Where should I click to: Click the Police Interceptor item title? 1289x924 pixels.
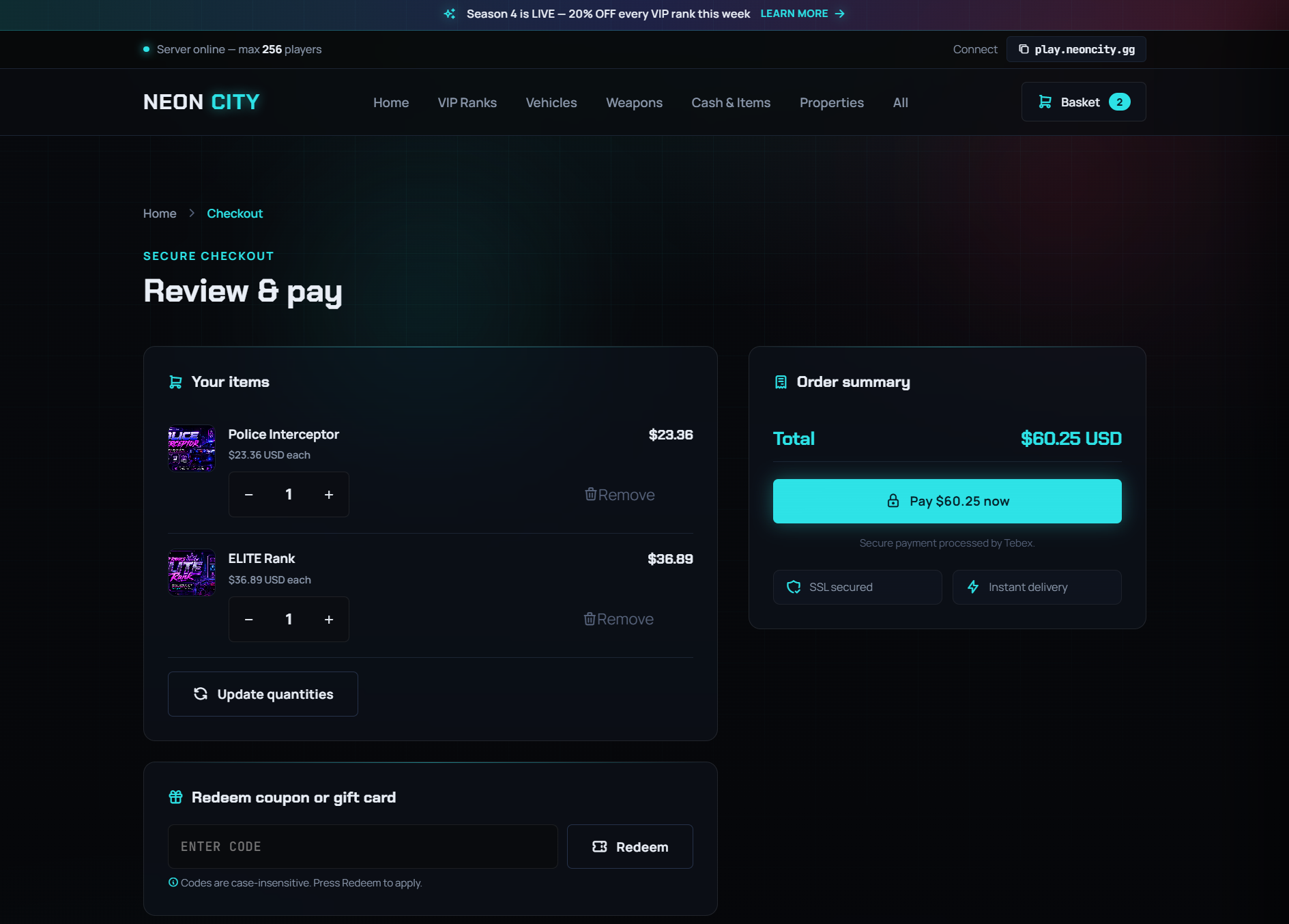[283, 434]
